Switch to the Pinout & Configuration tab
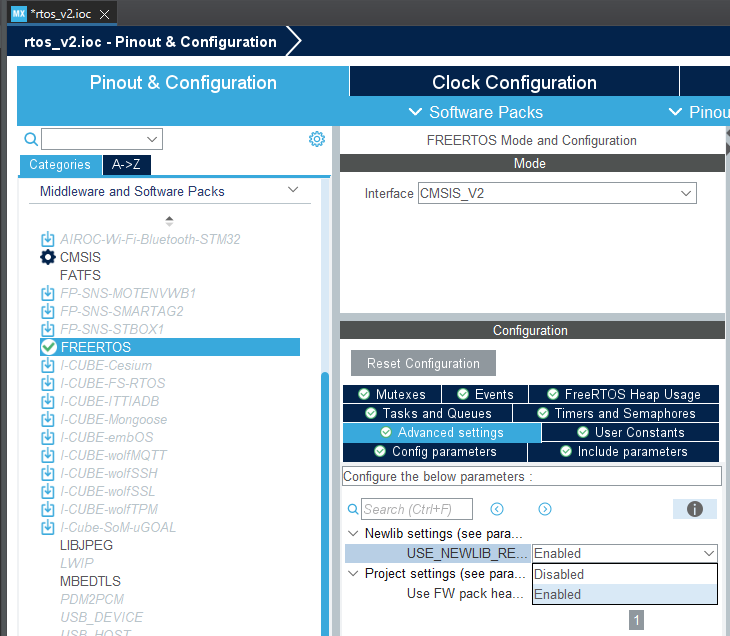Image resolution: width=730 pixels, height=636 pixels. [183, 82]
